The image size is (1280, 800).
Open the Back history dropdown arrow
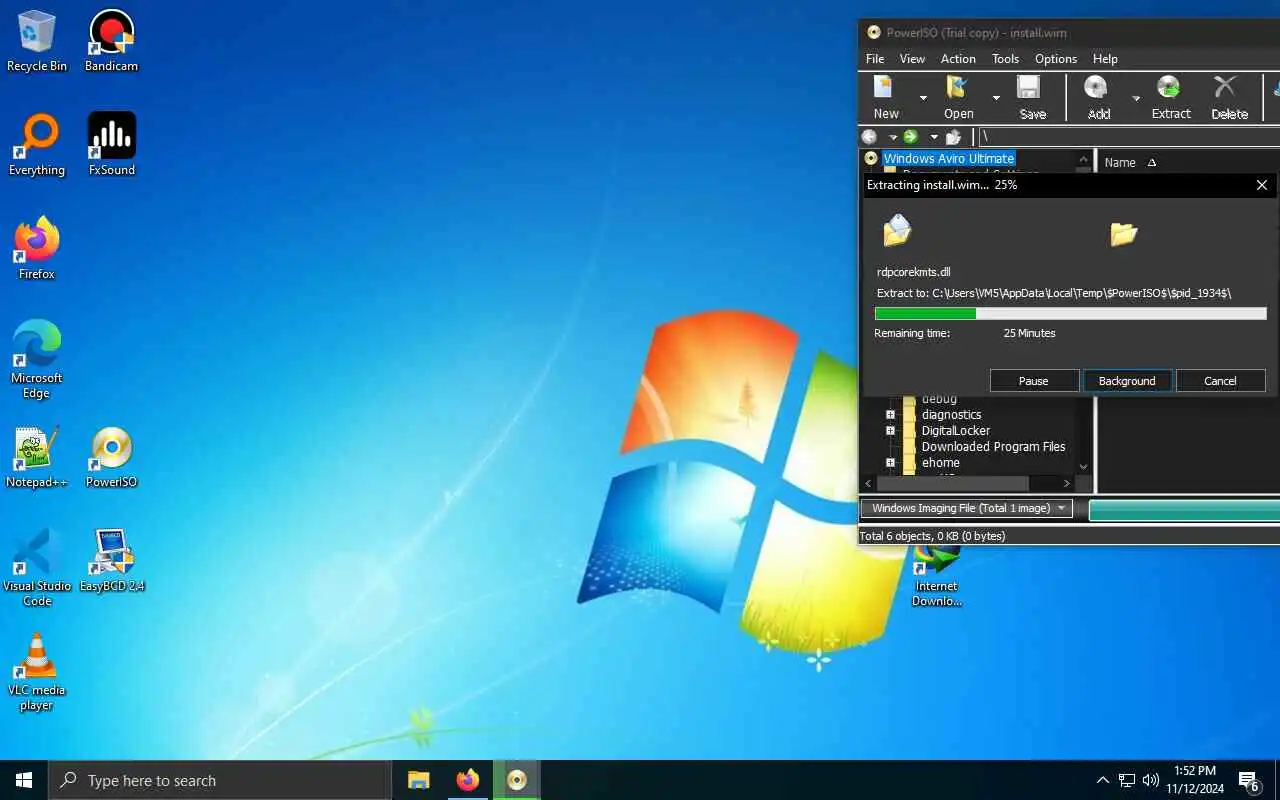[x=892, y=137]
